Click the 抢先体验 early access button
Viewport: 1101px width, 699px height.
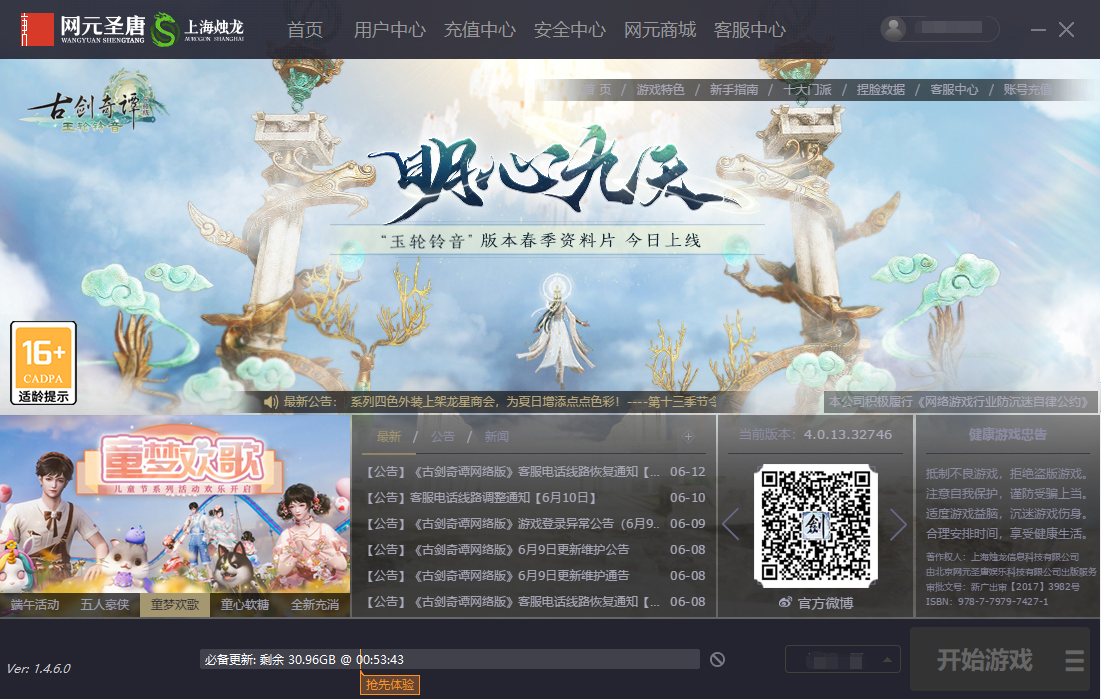pyautogui.click(x=390, y=684)
